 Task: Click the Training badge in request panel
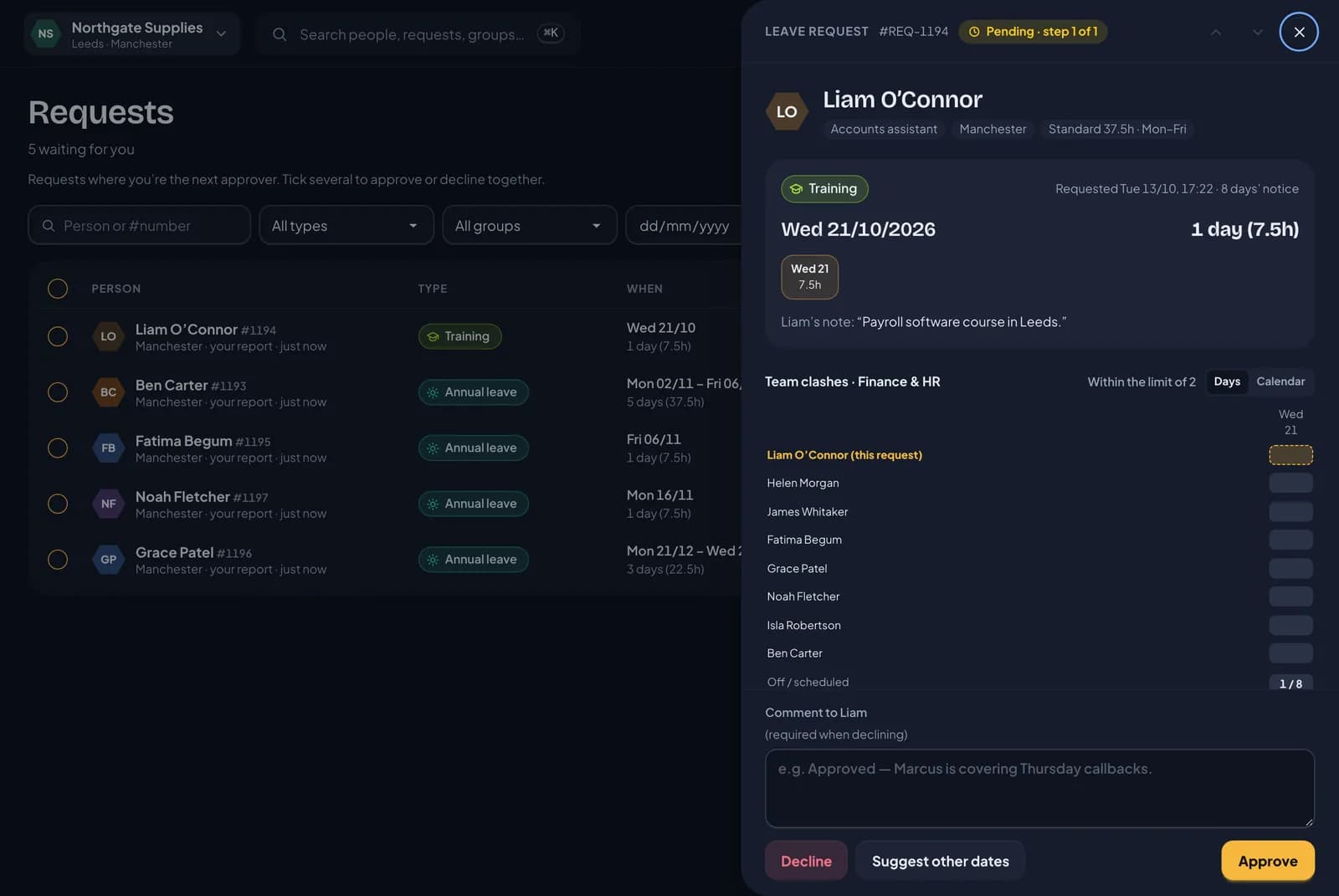click(824, 189)
